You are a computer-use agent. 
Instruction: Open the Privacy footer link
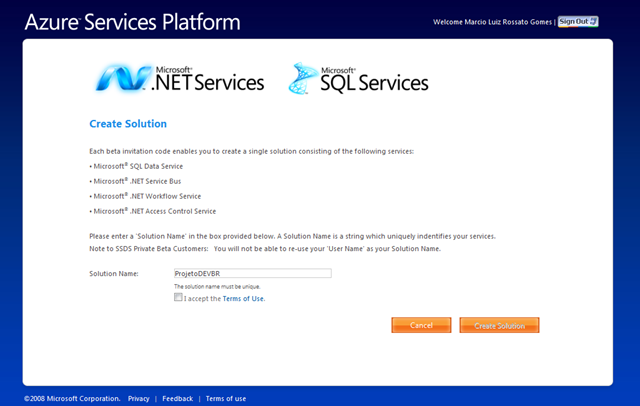point(139,399)
